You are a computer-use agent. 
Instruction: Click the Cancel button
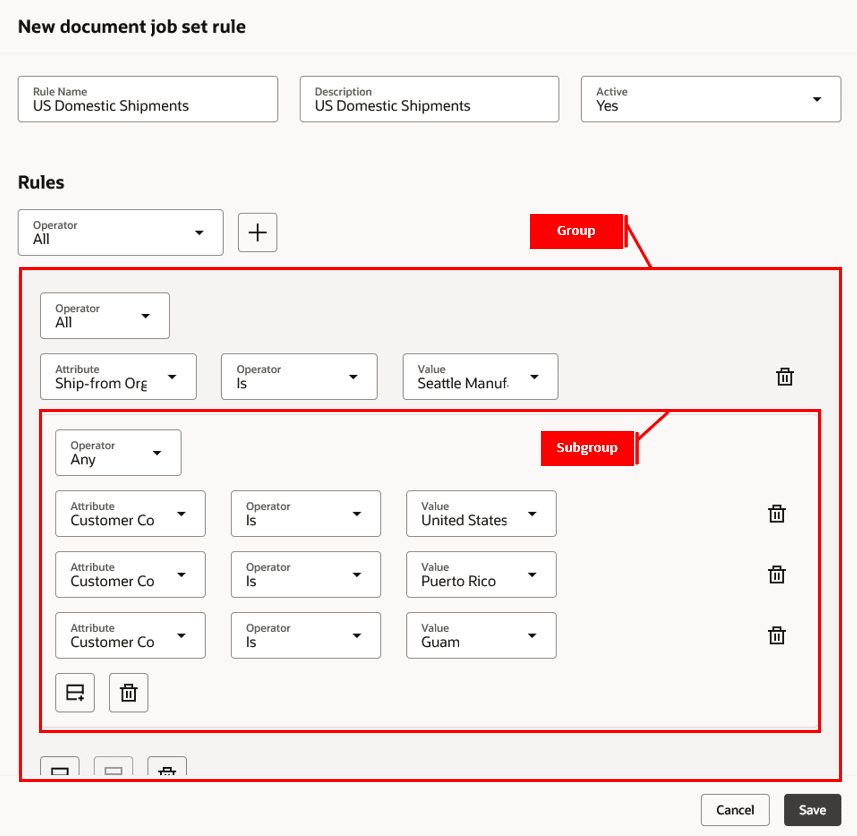click(735, 810)
